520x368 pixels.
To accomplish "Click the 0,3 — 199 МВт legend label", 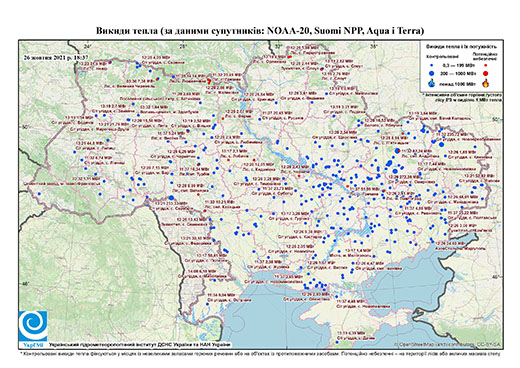I will pyautogui.click(x=459, y=66).
